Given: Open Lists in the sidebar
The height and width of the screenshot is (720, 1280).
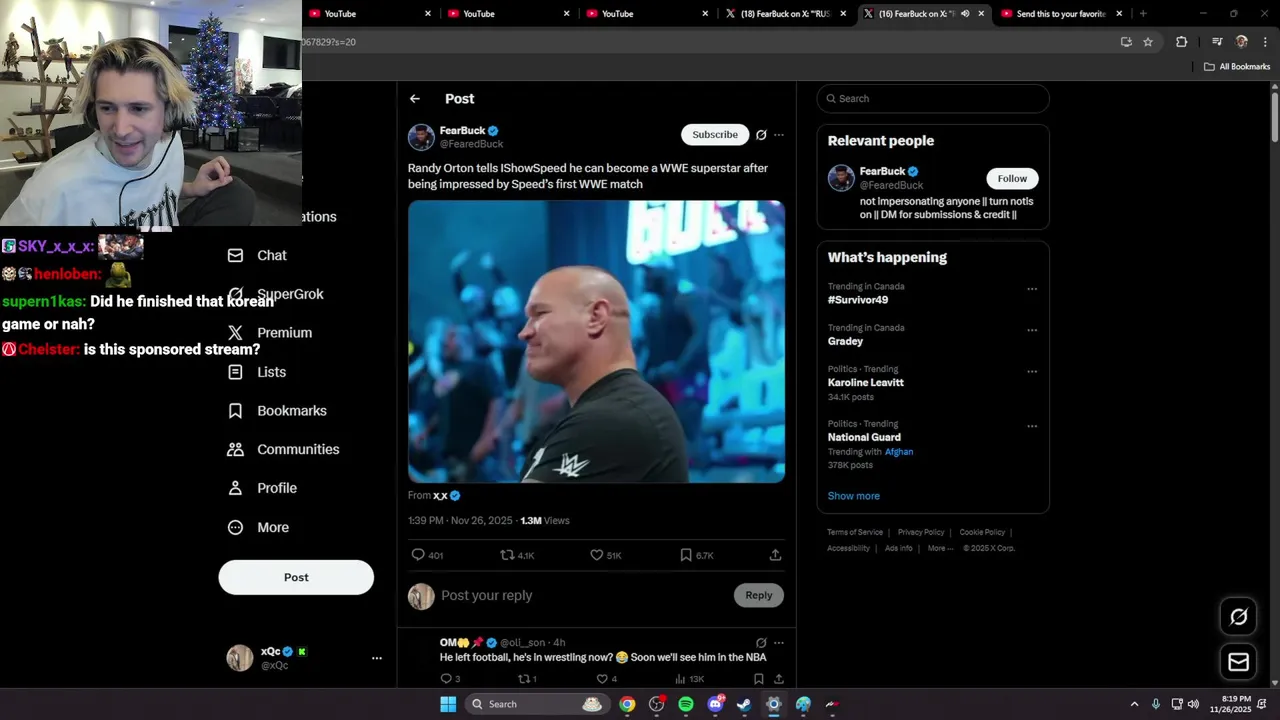Looking at the screenshot, I should tap(257, 372).
